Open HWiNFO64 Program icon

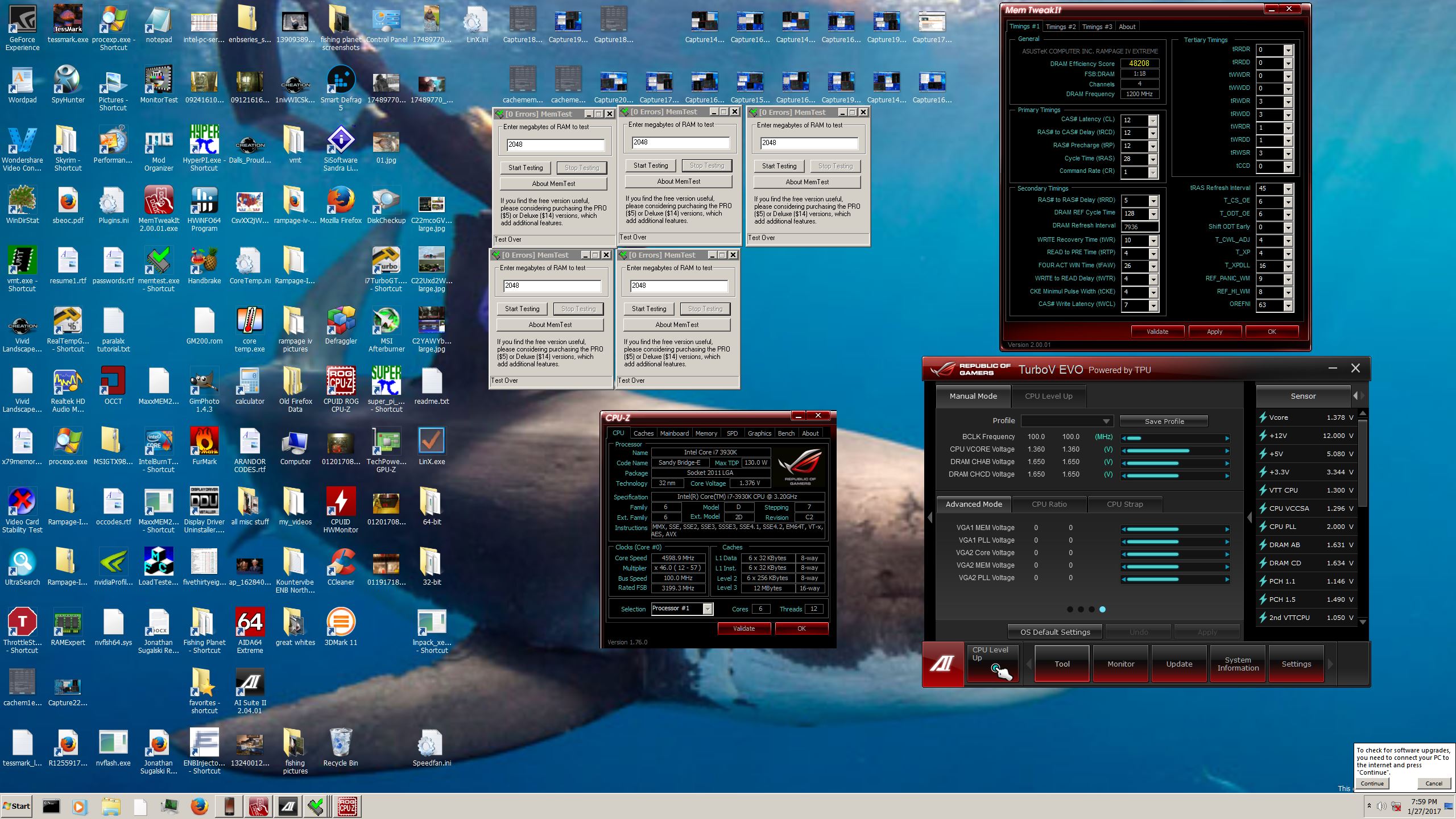coord(204,209)
